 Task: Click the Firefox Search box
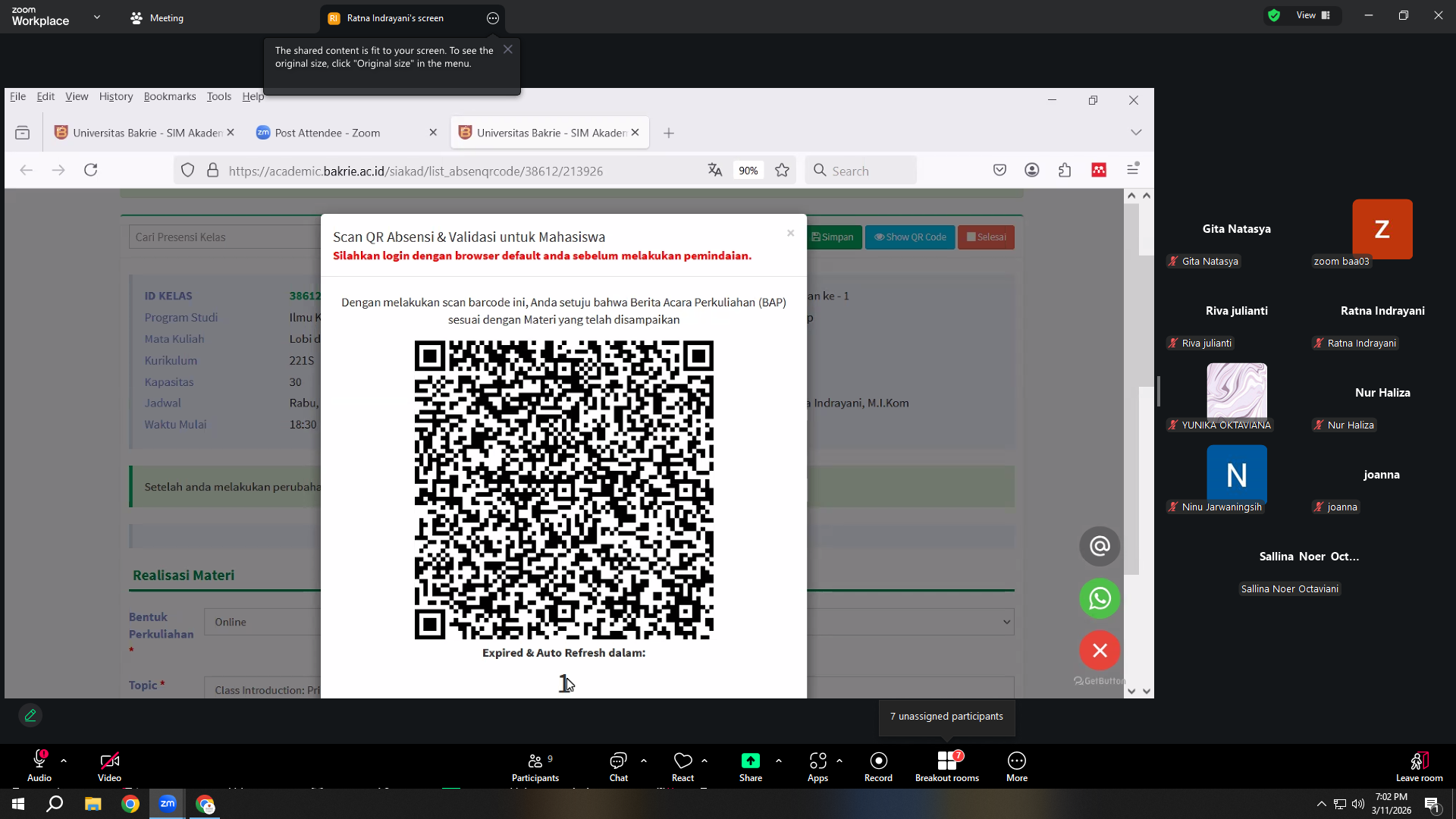pyautogui.click(x=861, y=171)
